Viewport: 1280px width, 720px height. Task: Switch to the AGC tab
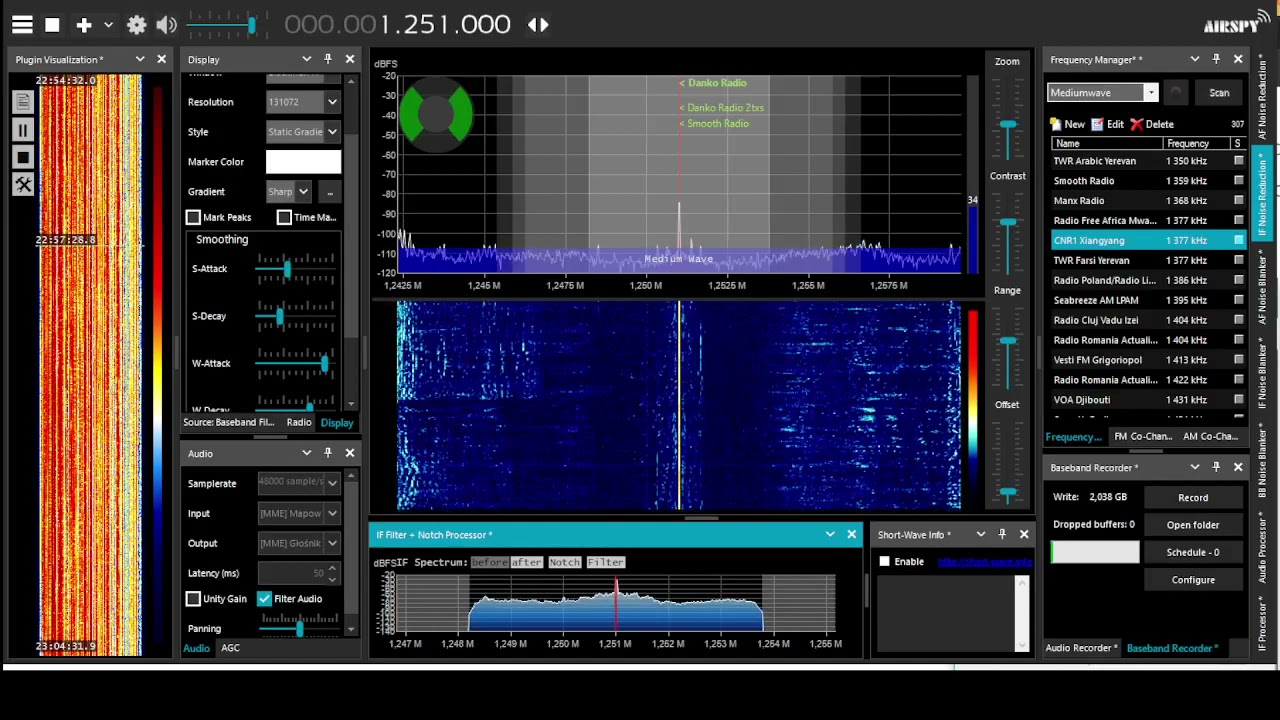(x=230, y=648)
